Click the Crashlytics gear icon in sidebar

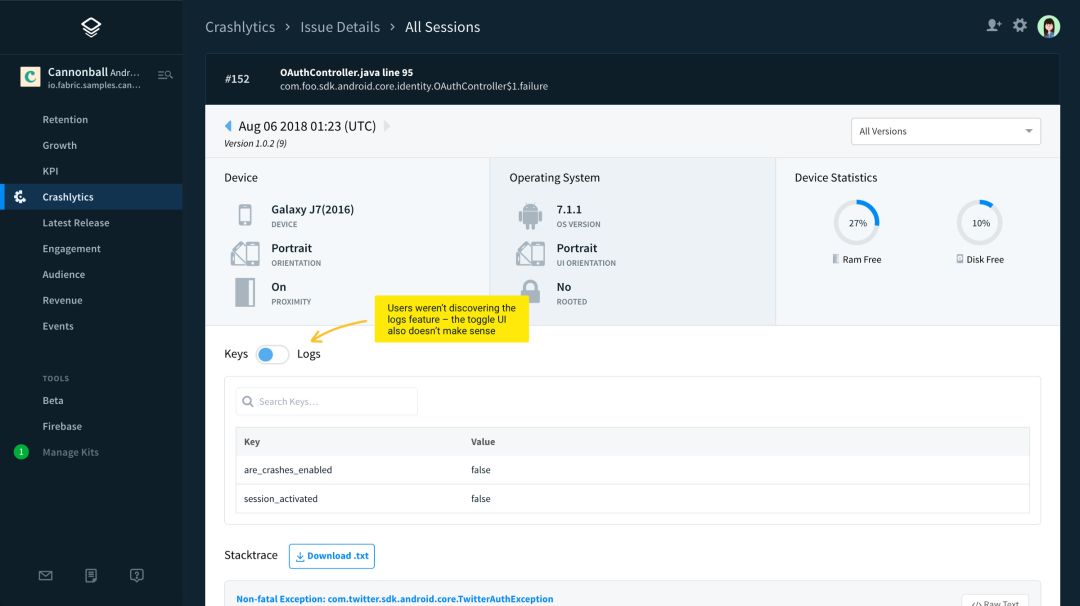[20, 197]
